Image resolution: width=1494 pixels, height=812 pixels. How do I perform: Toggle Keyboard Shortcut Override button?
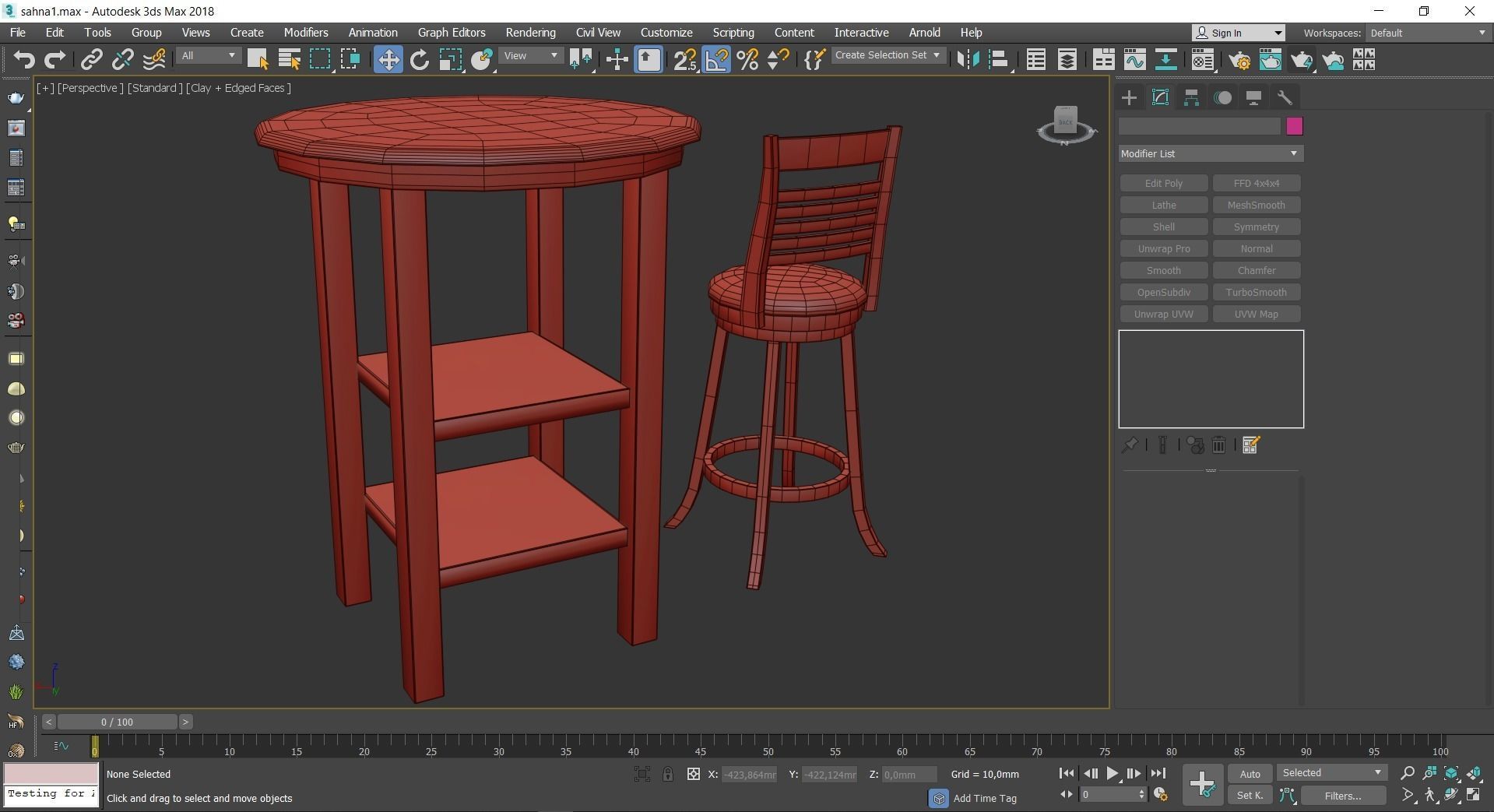pos(649,60)
